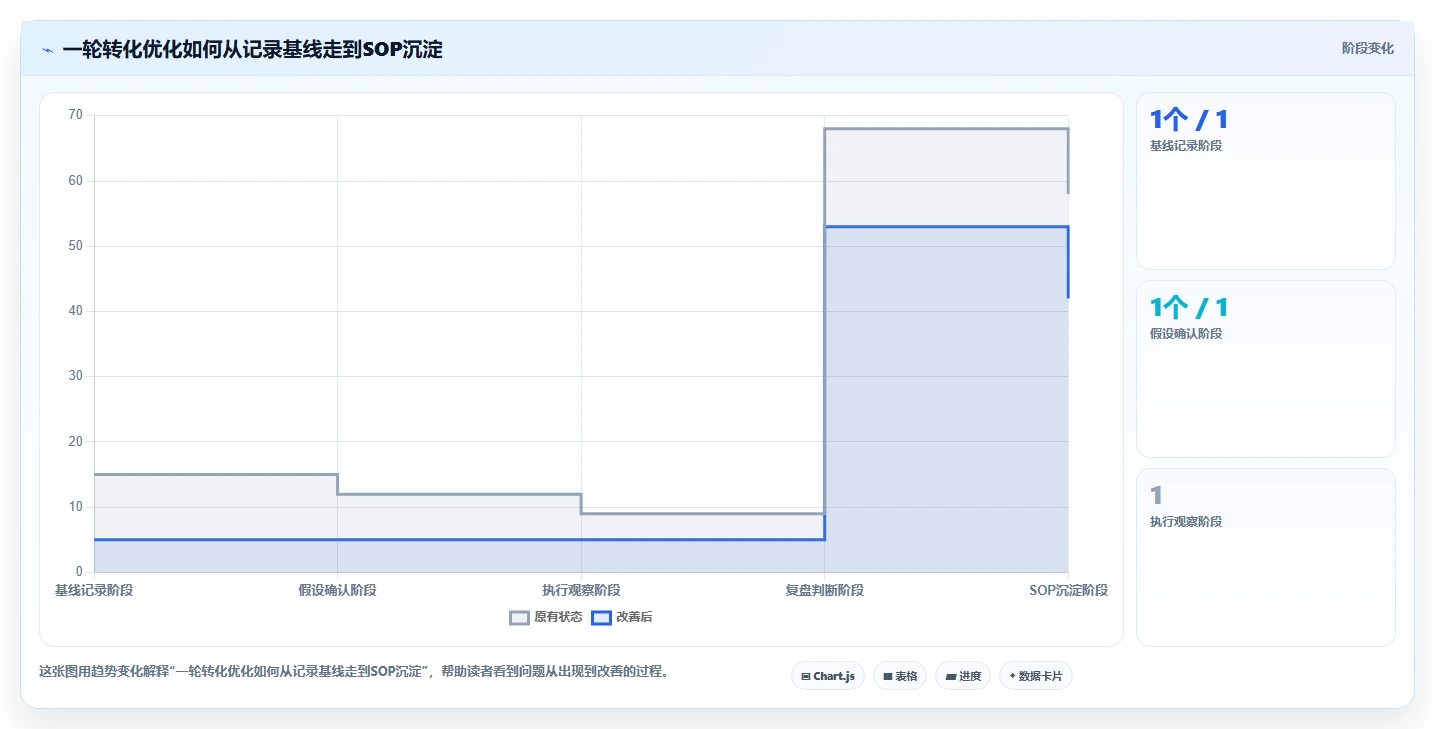Click the chart description caption text
1435x729 pixels.
(x=353, y=671)
